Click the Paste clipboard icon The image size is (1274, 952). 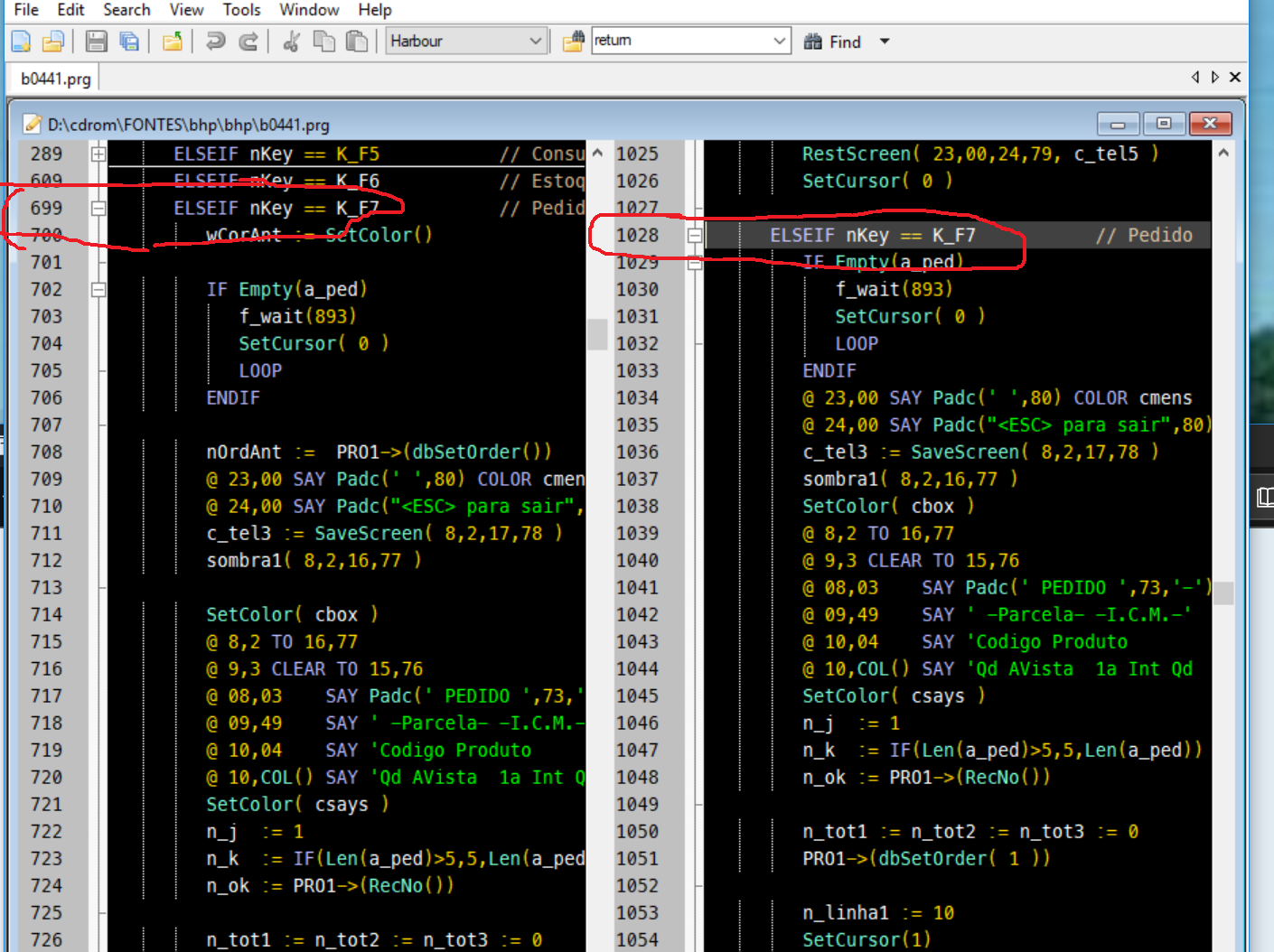[x=357, y=42]
